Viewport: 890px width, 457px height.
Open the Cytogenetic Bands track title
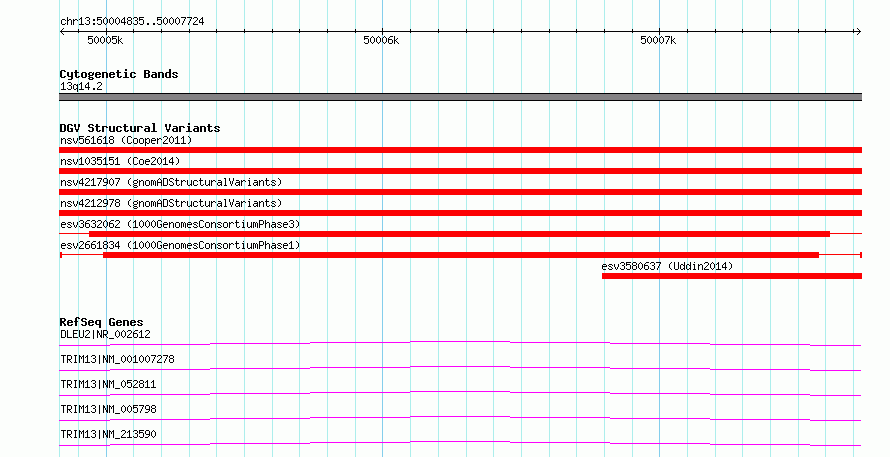(119, 74)
